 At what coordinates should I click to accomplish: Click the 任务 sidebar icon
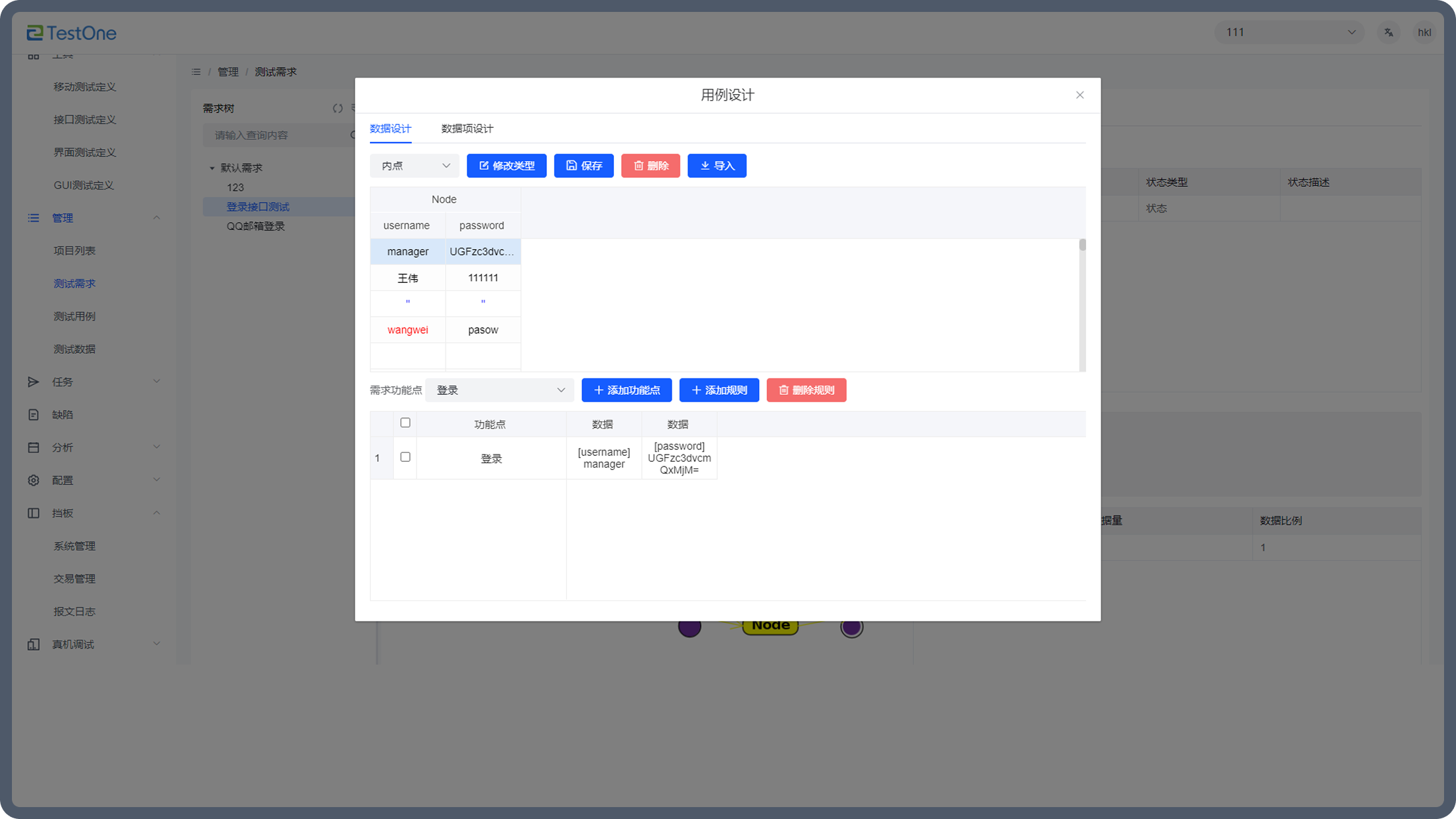tap(33, 382)
